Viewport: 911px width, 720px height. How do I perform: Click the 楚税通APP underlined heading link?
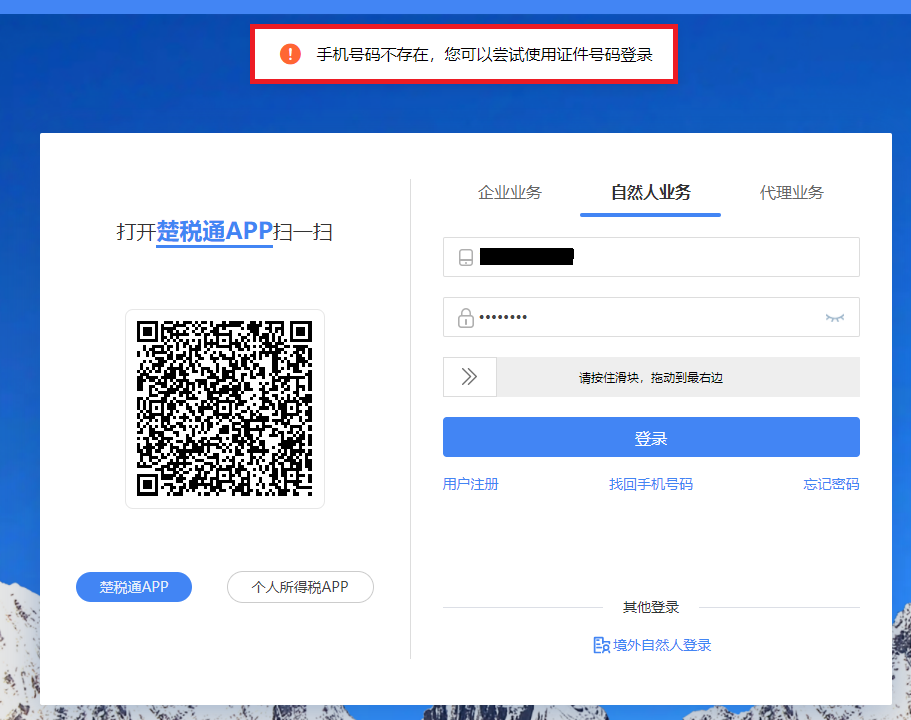click(214, 231)
